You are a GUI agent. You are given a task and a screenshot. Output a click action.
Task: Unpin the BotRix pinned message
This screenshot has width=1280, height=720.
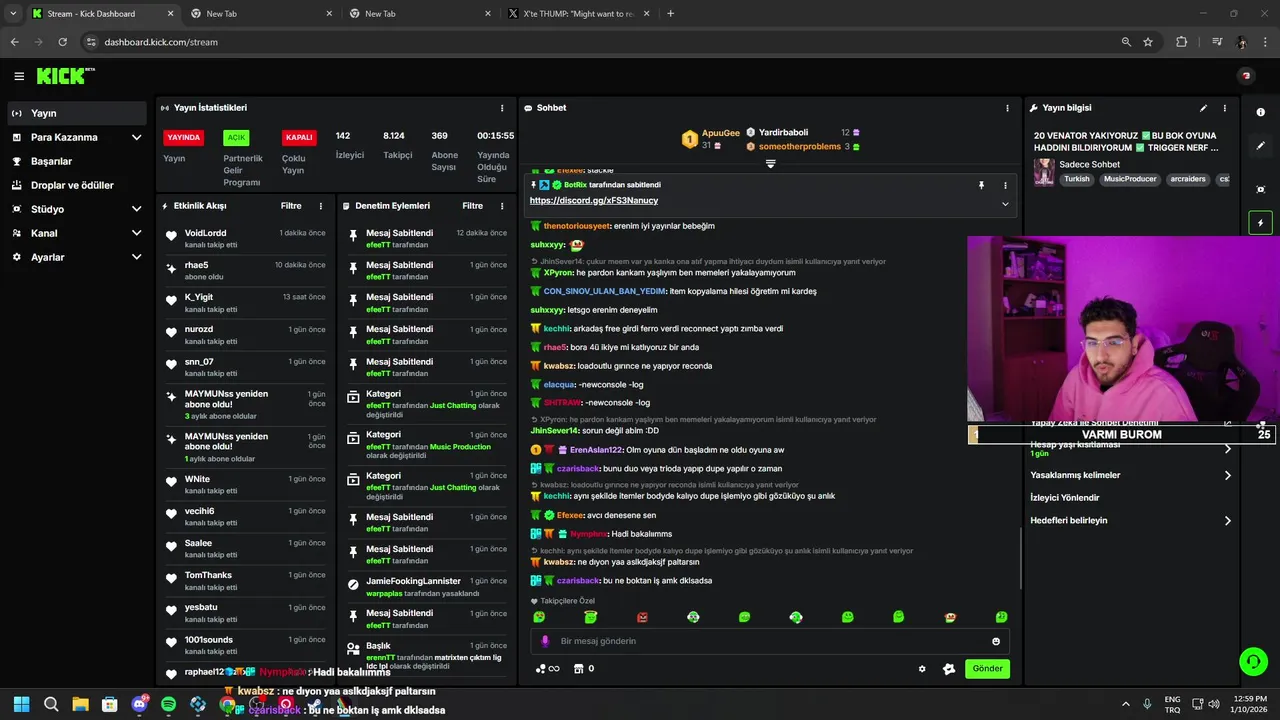[x=981, y=185]
